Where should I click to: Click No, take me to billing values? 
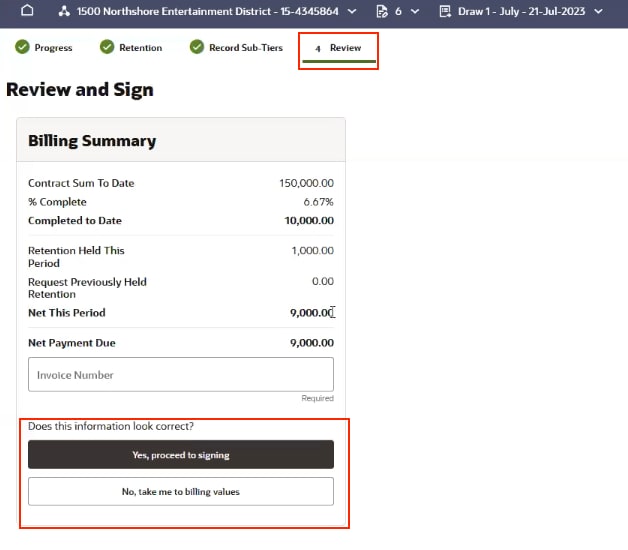(x=181, y=491)
